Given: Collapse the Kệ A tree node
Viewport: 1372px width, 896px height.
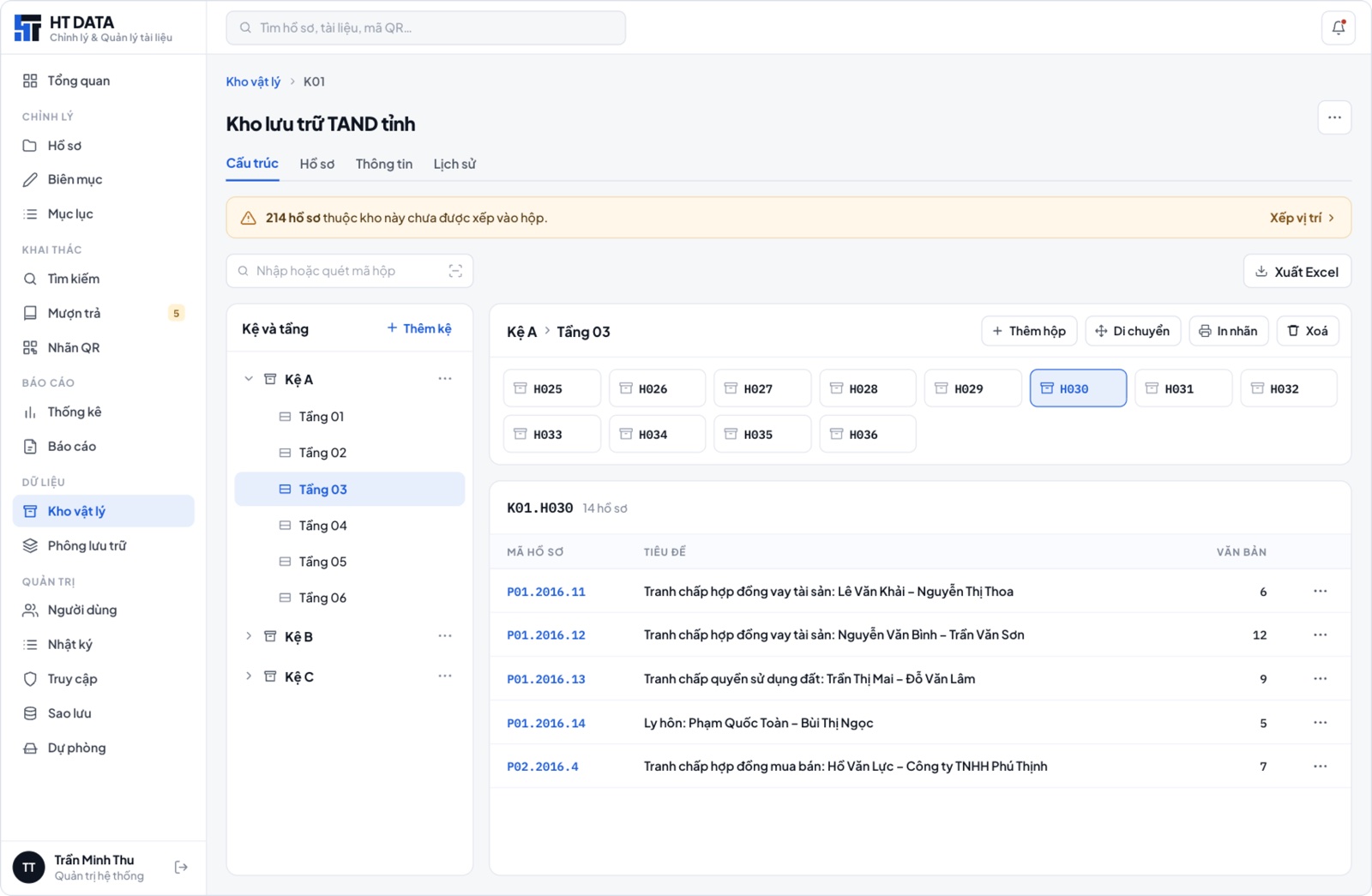Looking at the screenshot, I should pos(249,379).
